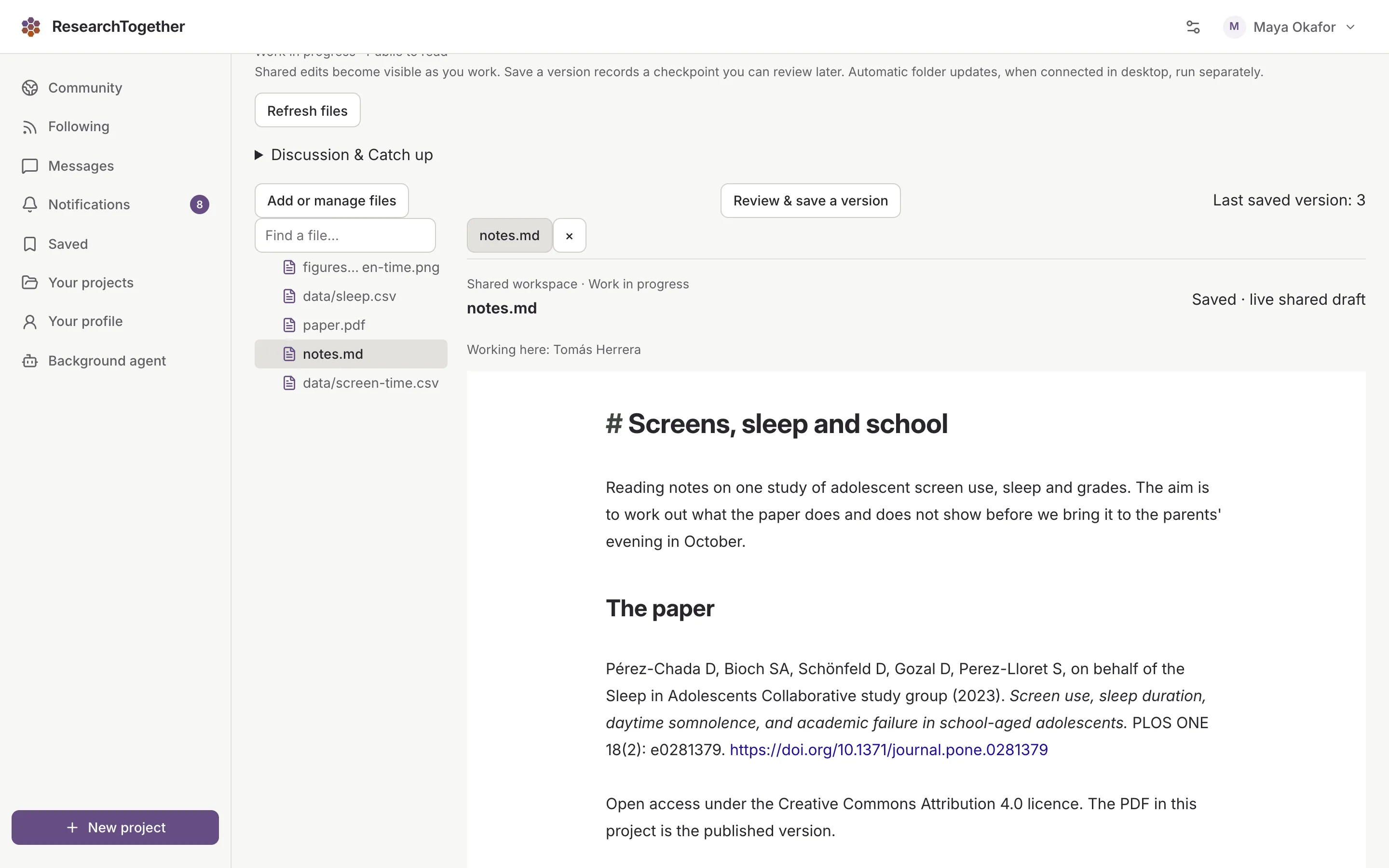Image resolution: width=1389 pixels, height=868 pixels.
Task: Click Shared workspace · Work in progress label
Action: coord(577,284)
